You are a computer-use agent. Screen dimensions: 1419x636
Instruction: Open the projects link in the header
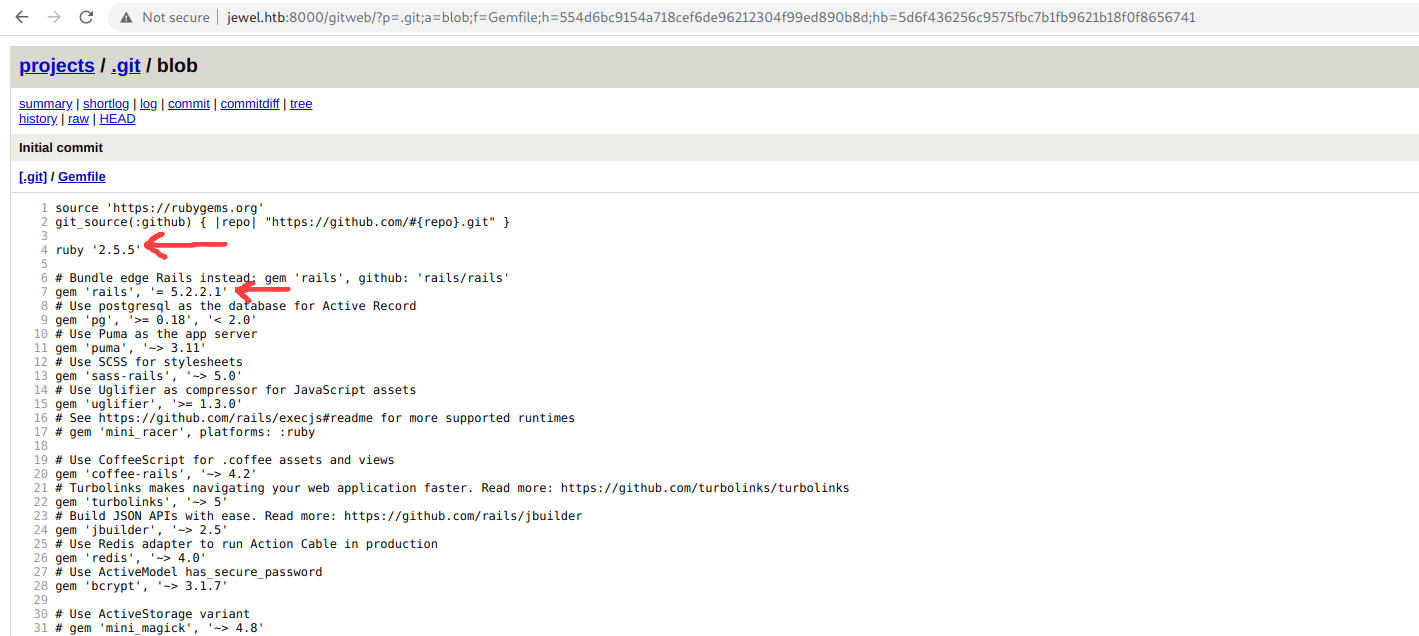(57, 65)
